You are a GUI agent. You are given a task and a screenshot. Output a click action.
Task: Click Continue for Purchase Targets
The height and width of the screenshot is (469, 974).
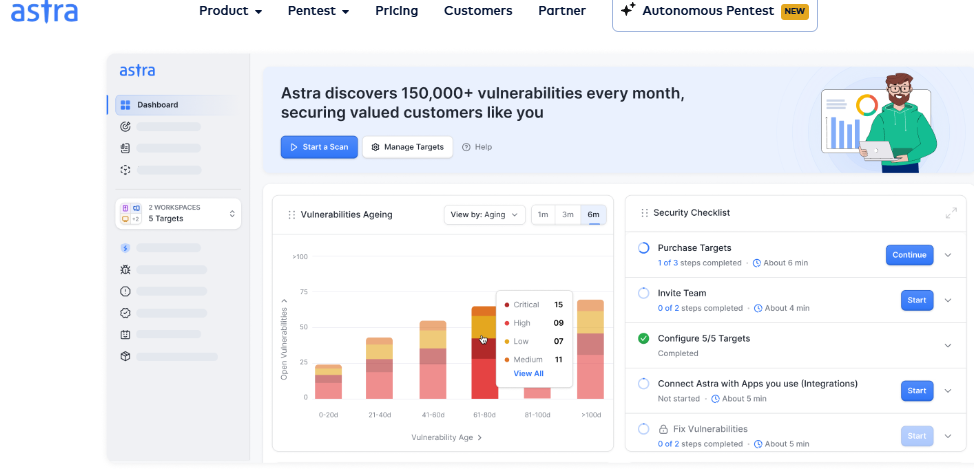909,255
